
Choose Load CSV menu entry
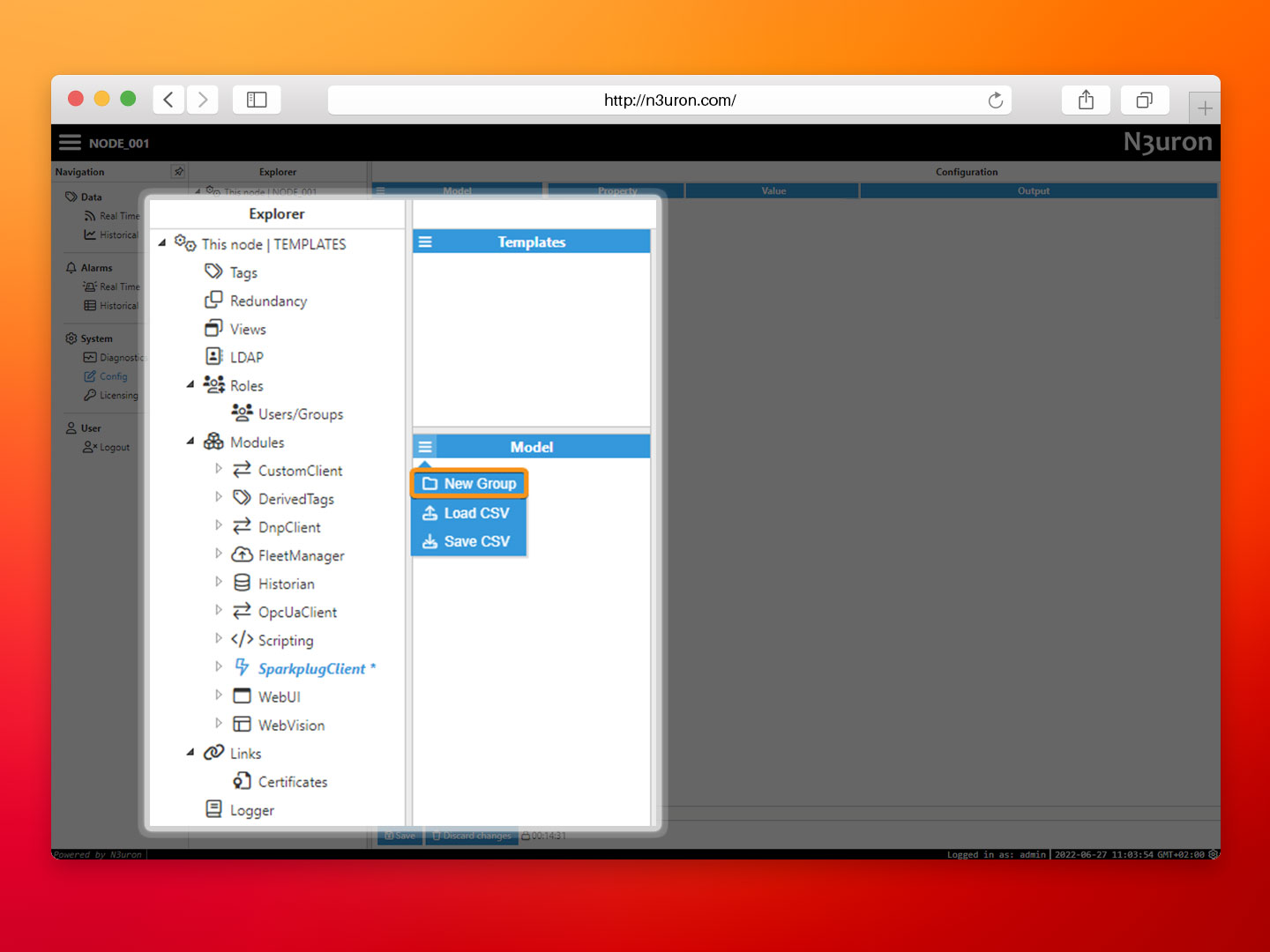(x=469, y=513)
